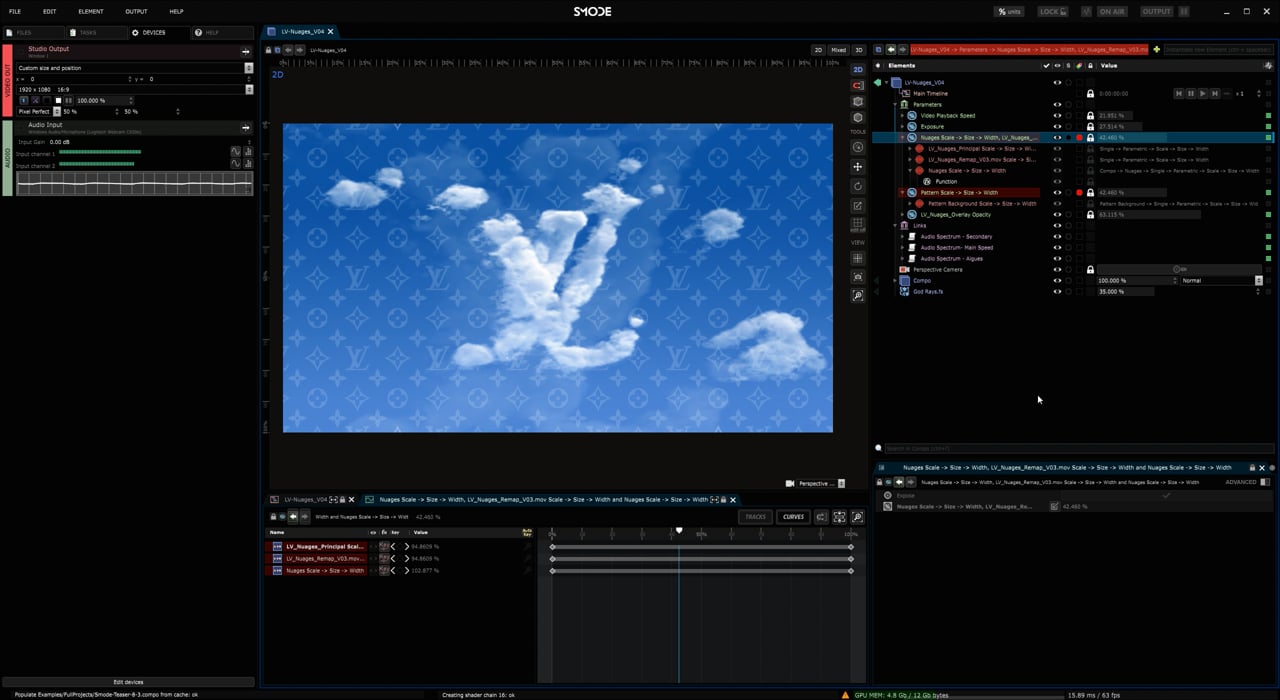Select the CURVES view button
Image resolution: width=1280 pixels, height=700 pixels.
(x=793, y=517)
